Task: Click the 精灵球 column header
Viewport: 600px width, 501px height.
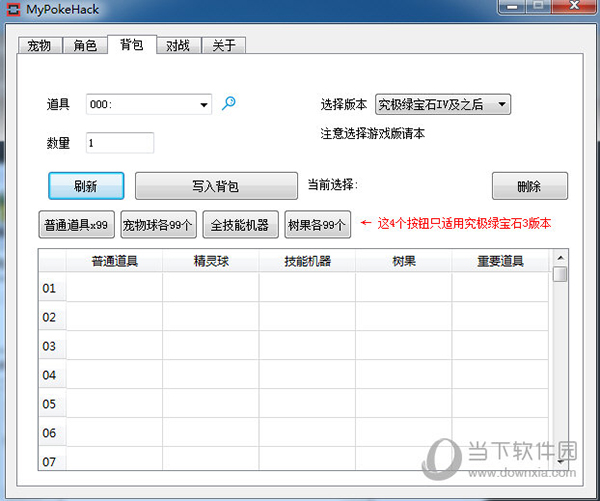Action: click(210, 262)
